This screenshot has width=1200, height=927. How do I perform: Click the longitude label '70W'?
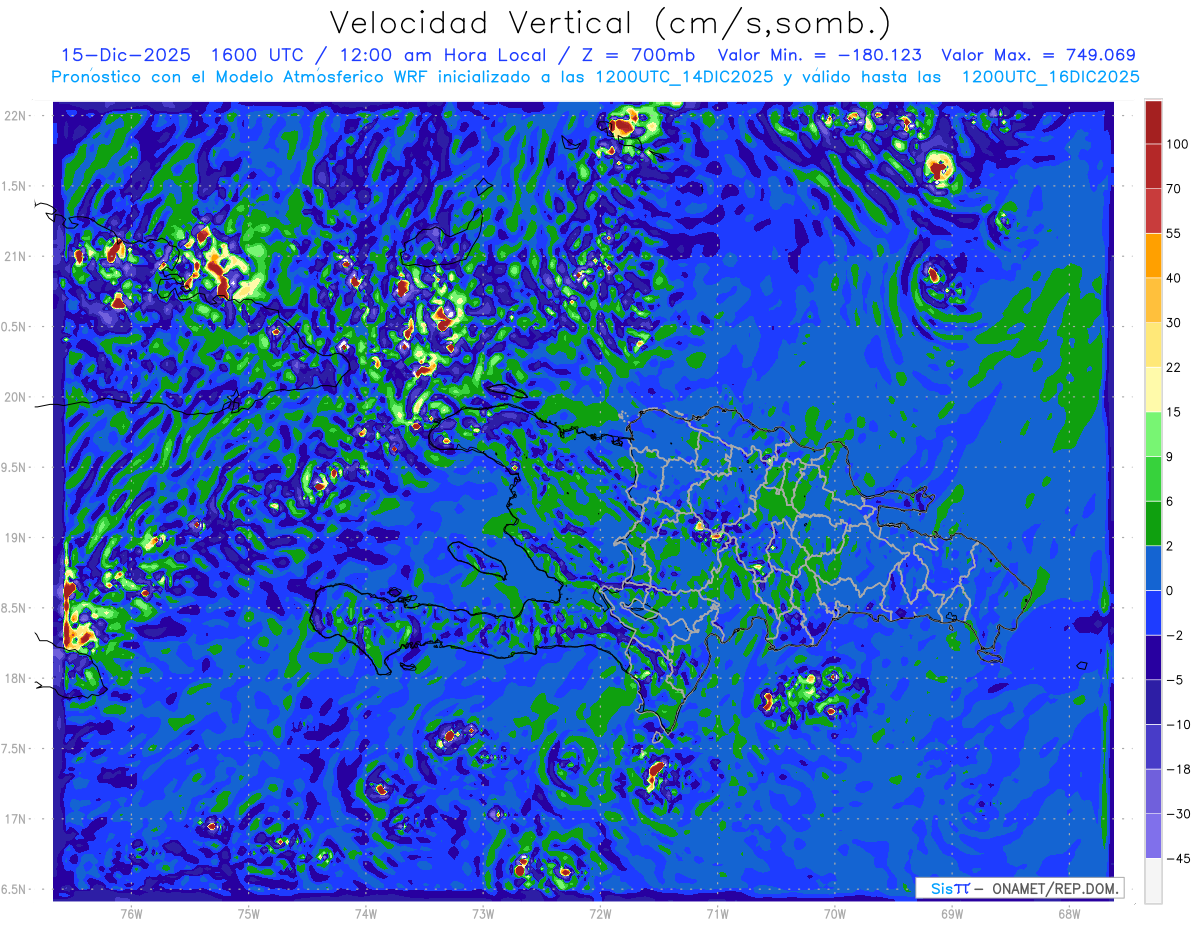pos(835,914)
